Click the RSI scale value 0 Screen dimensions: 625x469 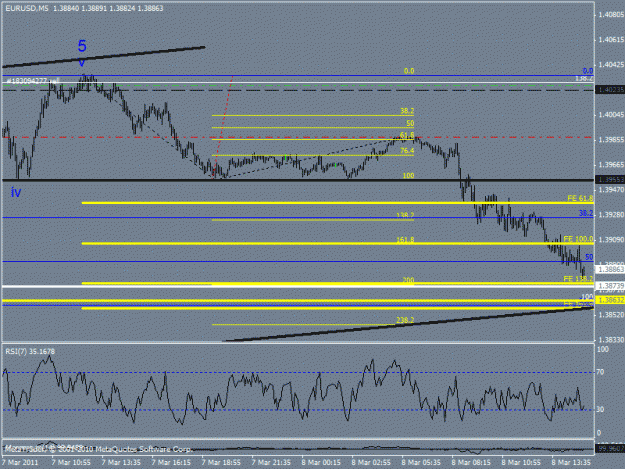[x=598, y=433]
